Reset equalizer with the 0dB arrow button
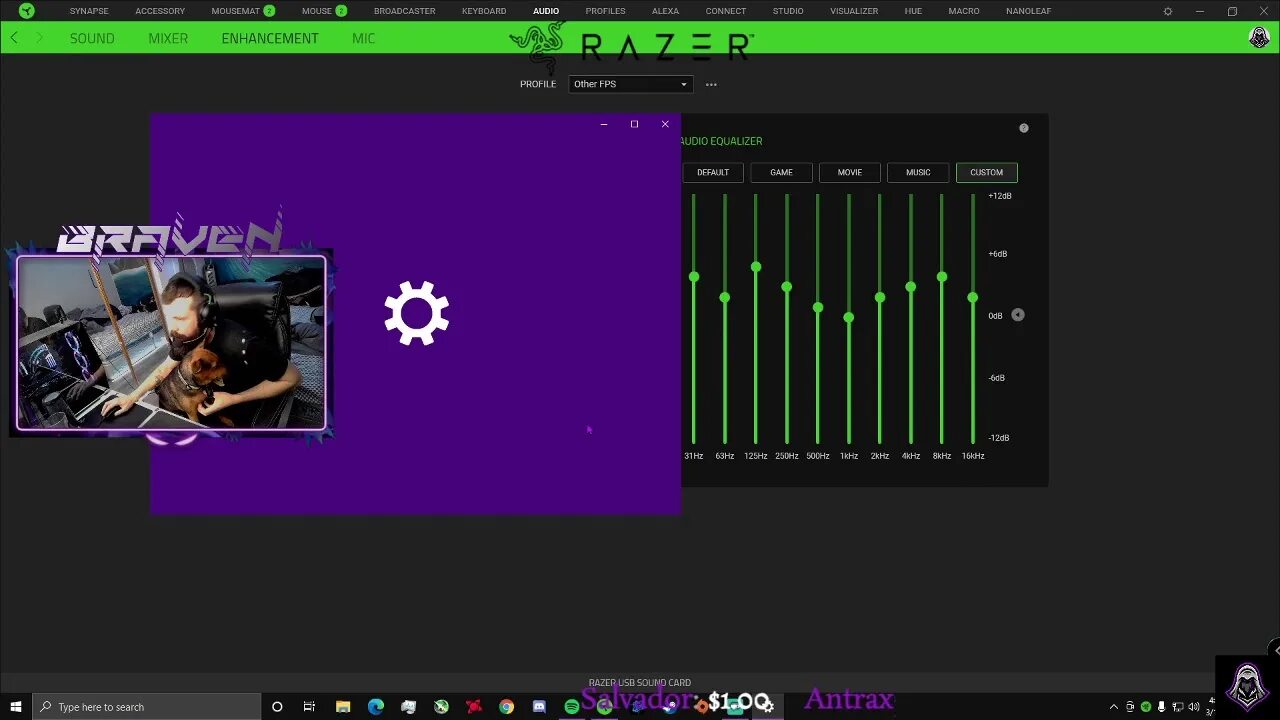The image size is (1280, 720). click(x=1017, y=315)
